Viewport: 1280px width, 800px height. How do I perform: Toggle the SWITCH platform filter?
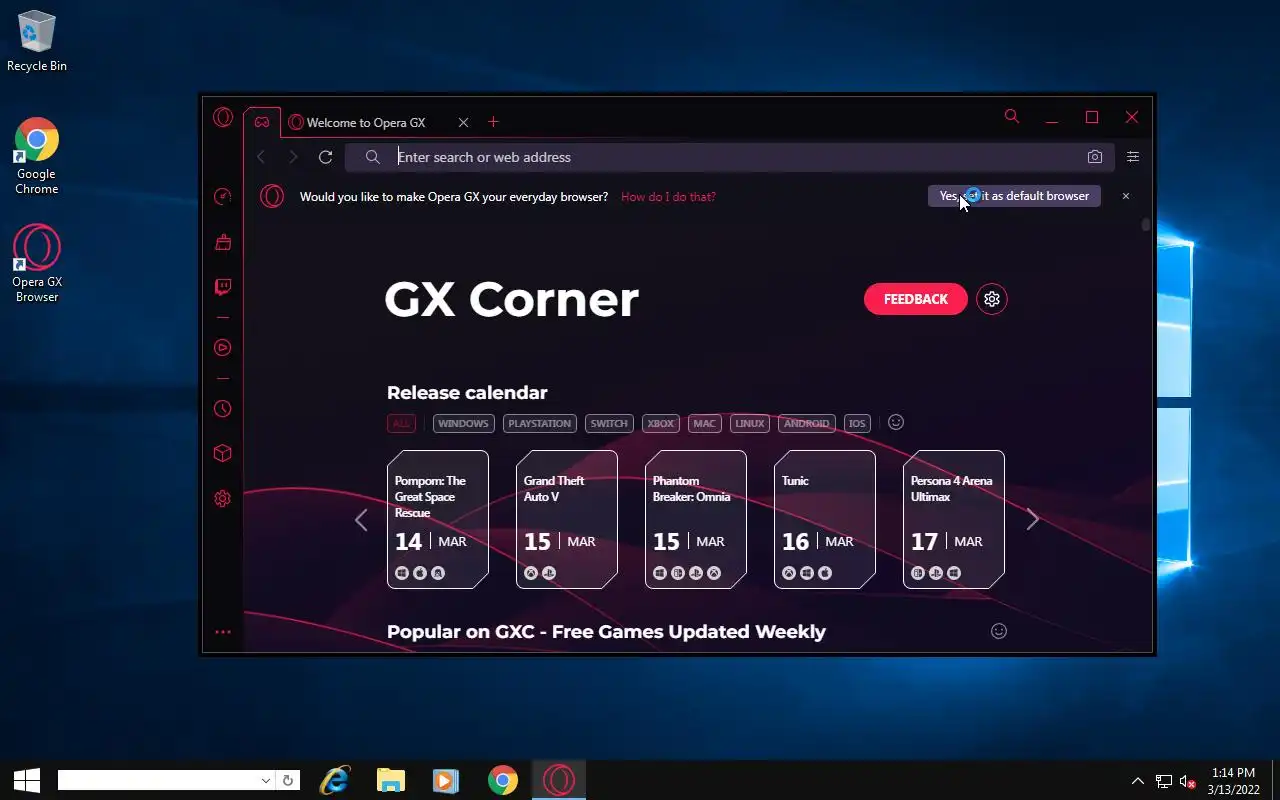pyautogui.click(x=609, y=423)
